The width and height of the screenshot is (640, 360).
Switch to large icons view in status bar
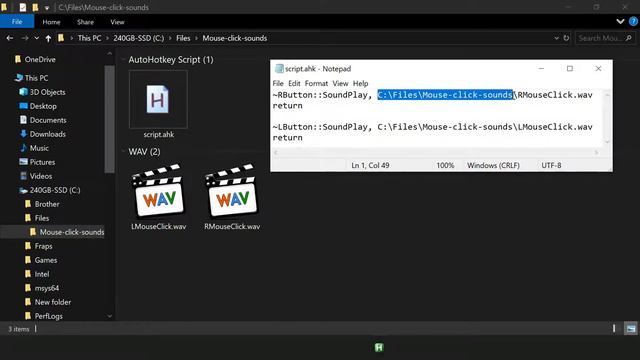(631, 329)
